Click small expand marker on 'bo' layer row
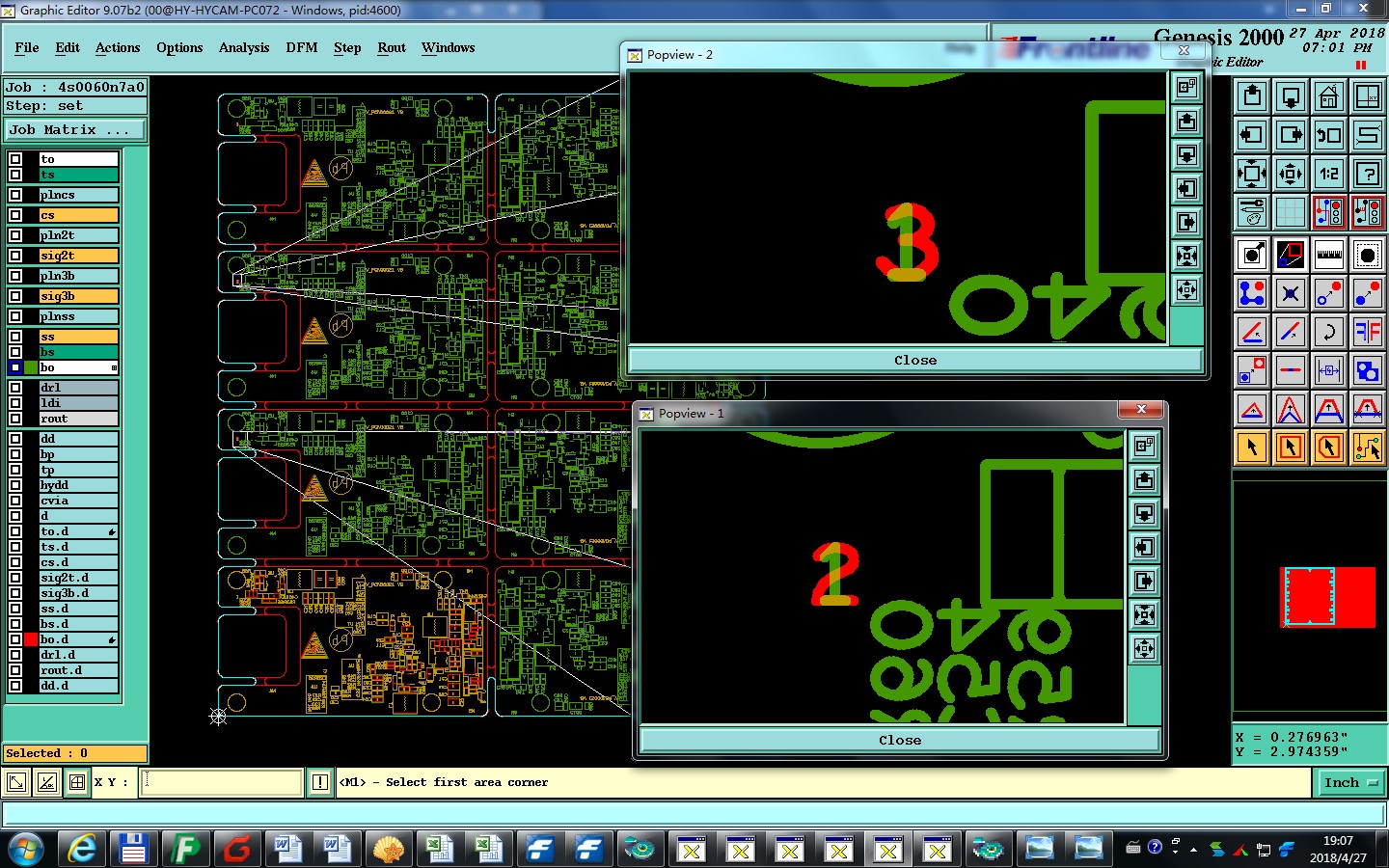 point(114,367)
